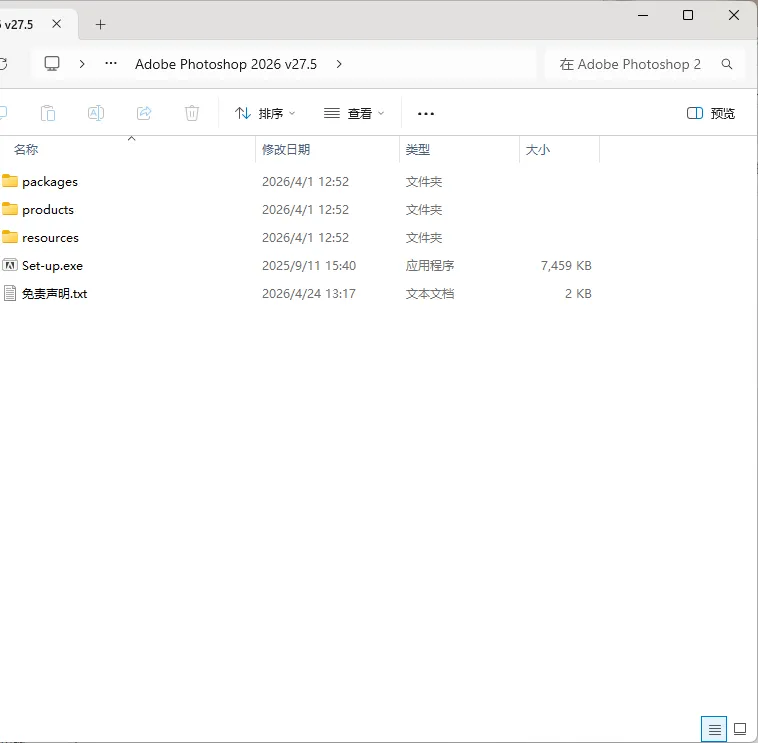Click the 7,459 KB size cell

pos(566,265)
